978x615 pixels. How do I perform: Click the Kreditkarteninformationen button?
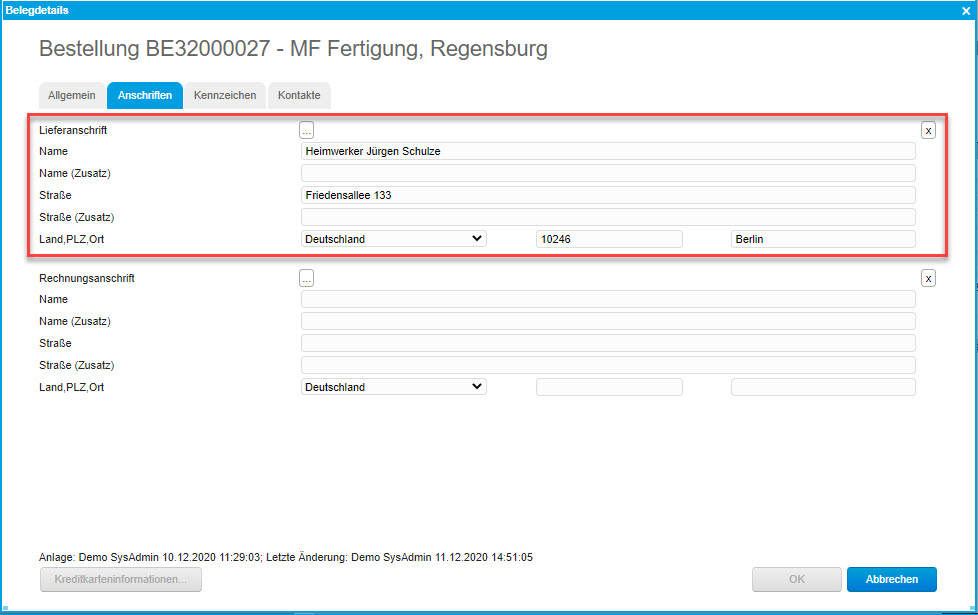[x=120, y=579]
